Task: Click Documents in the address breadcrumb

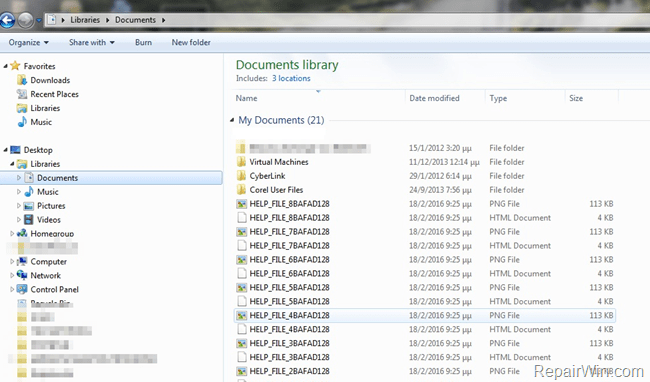Action: coord(135,20)
